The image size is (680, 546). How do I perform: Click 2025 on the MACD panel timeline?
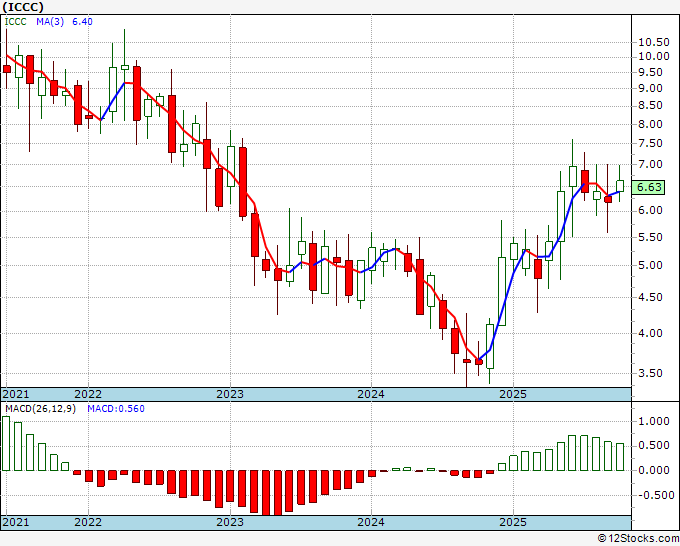coord(512,522)
